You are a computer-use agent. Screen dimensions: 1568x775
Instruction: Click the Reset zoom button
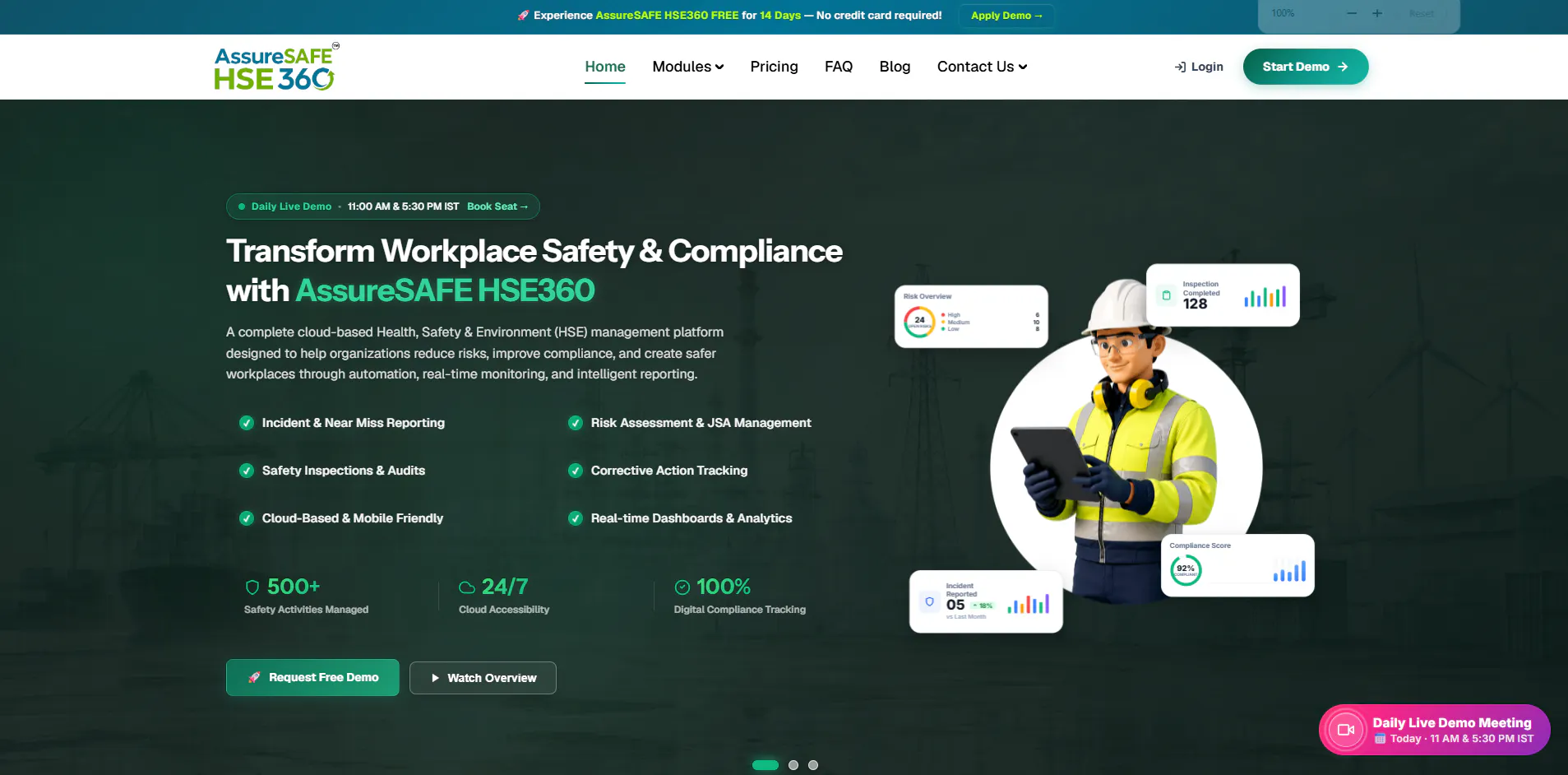coord(1421,13)
